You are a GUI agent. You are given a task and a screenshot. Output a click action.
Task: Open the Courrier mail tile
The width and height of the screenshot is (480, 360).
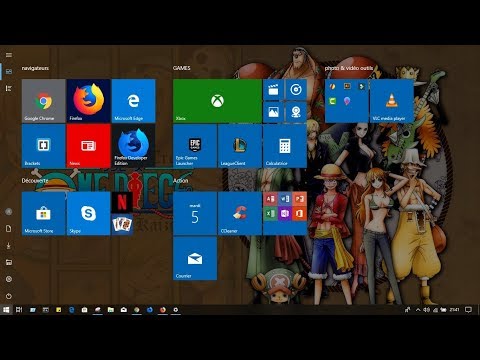pos(195,259)
